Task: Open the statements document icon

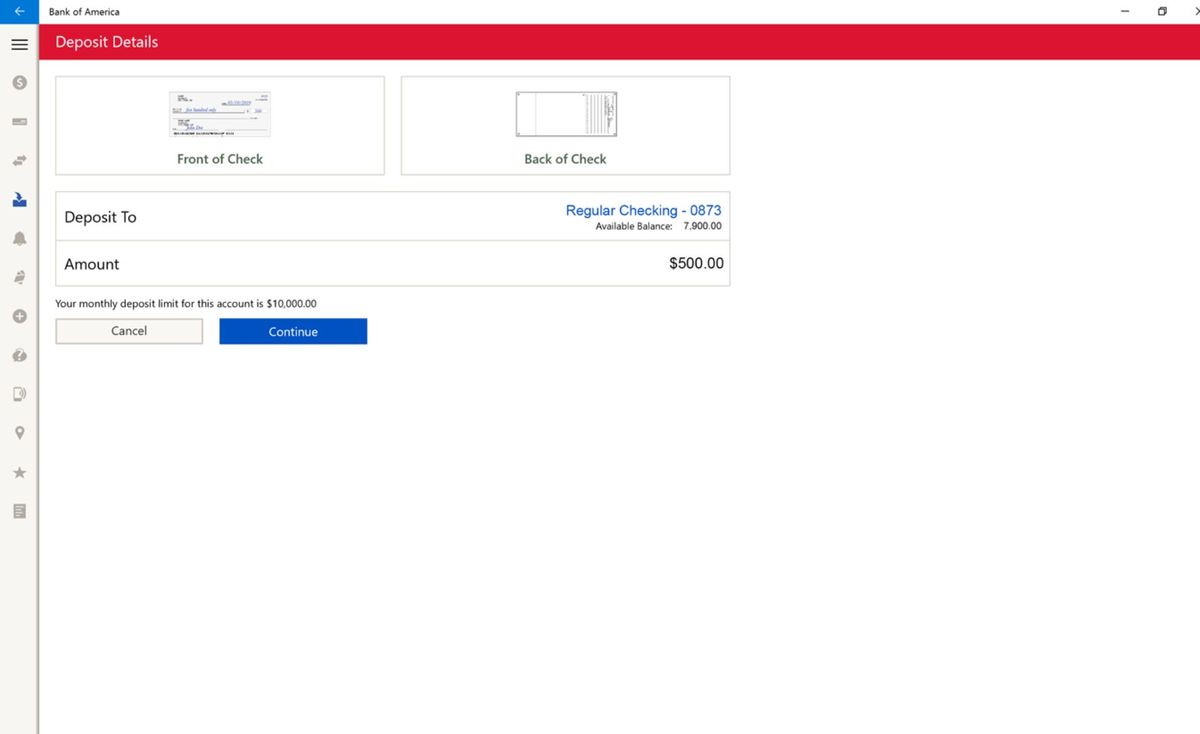Action: tap(18, 511)
